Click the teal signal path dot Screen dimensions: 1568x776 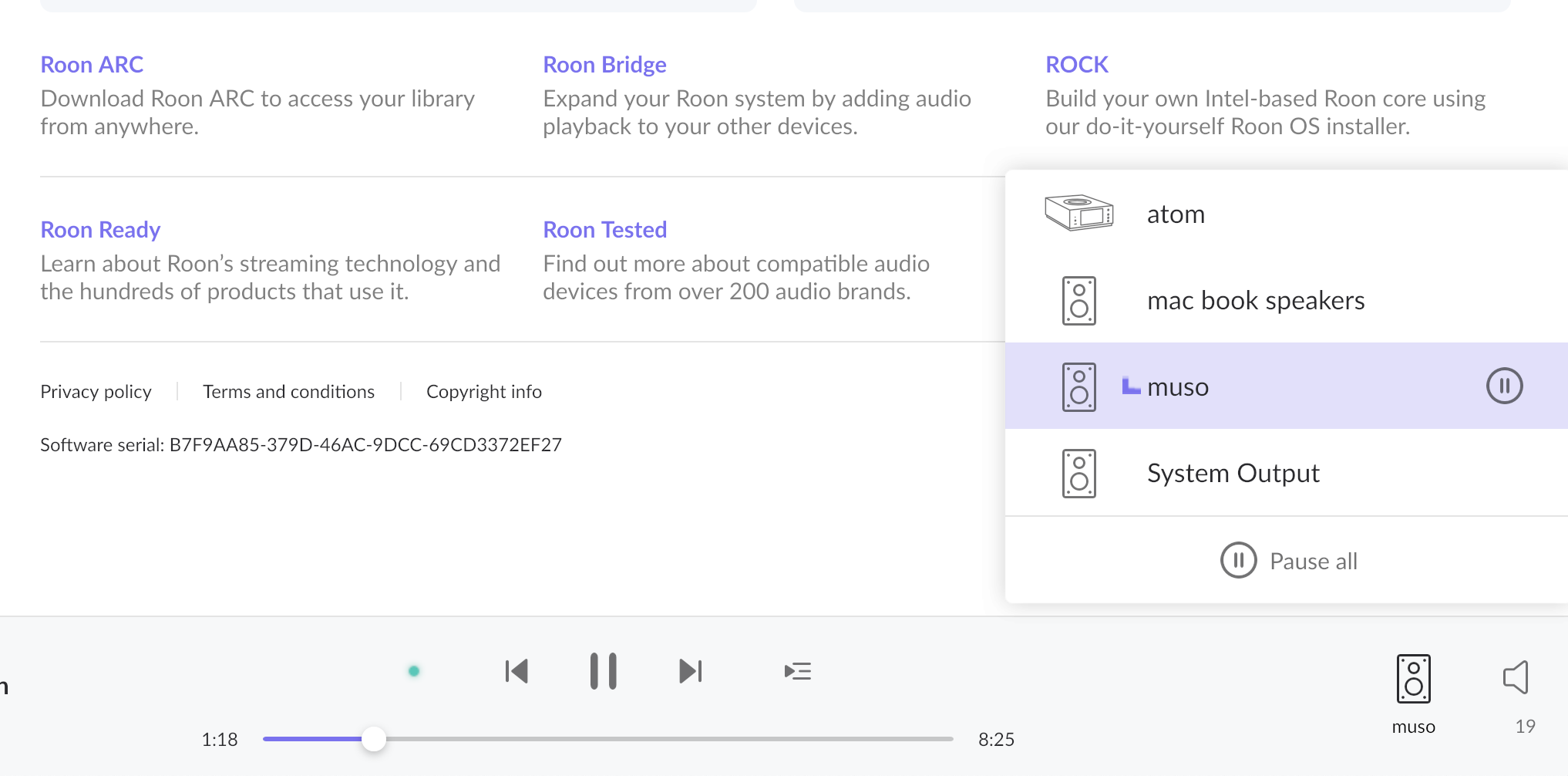click(414, 671)
